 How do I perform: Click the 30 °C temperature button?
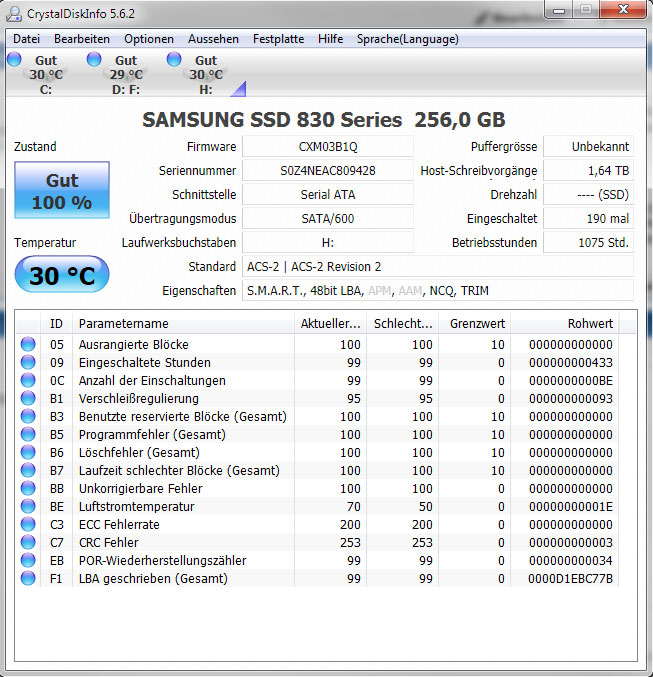62,275
